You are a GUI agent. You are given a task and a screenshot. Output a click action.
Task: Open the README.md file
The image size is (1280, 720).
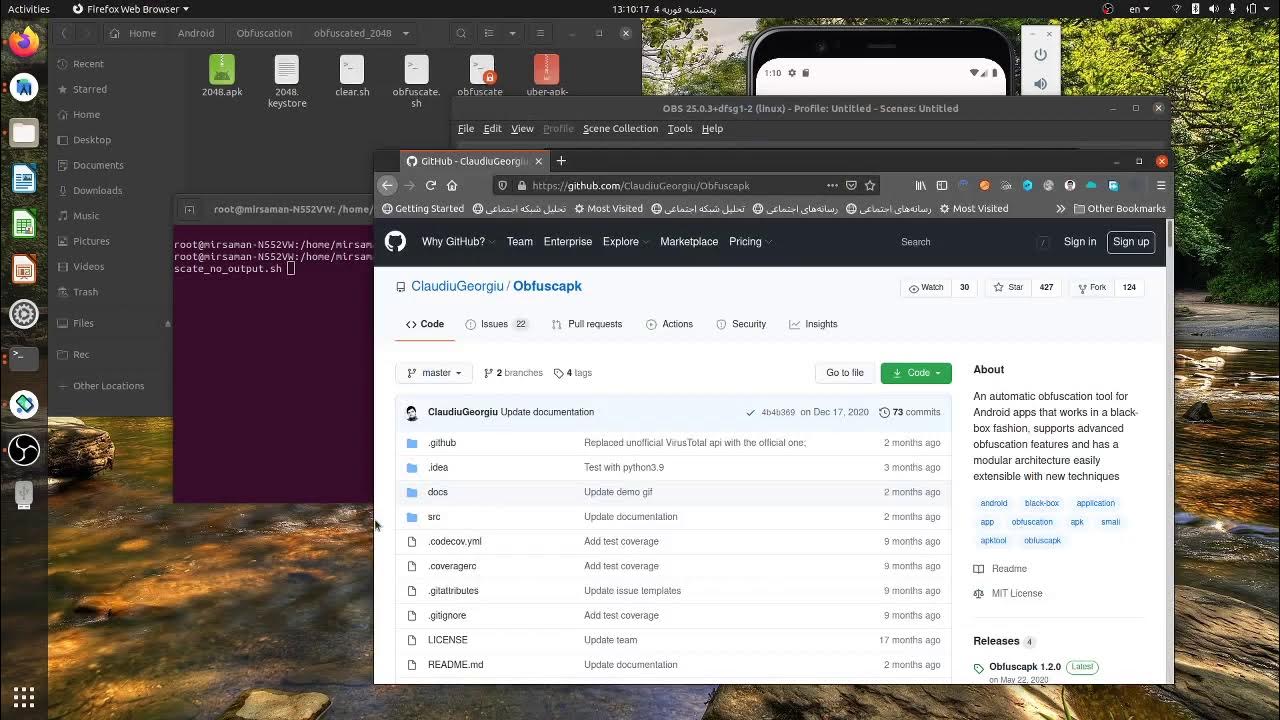click(x=455, y=665)
